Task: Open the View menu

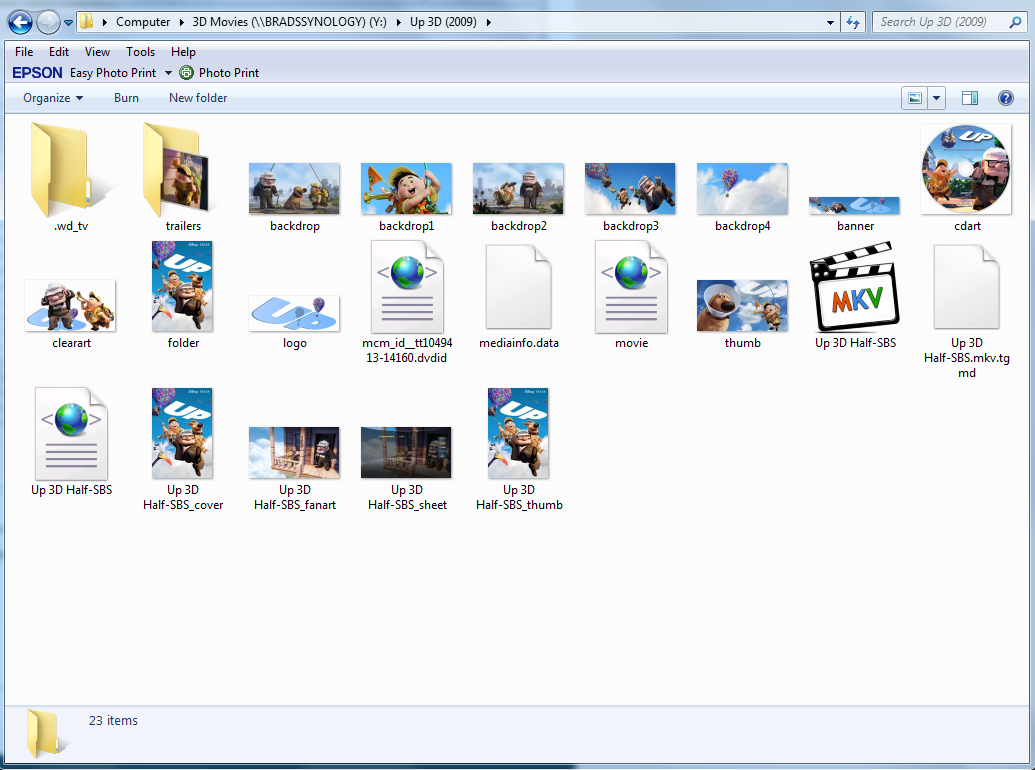Action: (x=97, y=51)
